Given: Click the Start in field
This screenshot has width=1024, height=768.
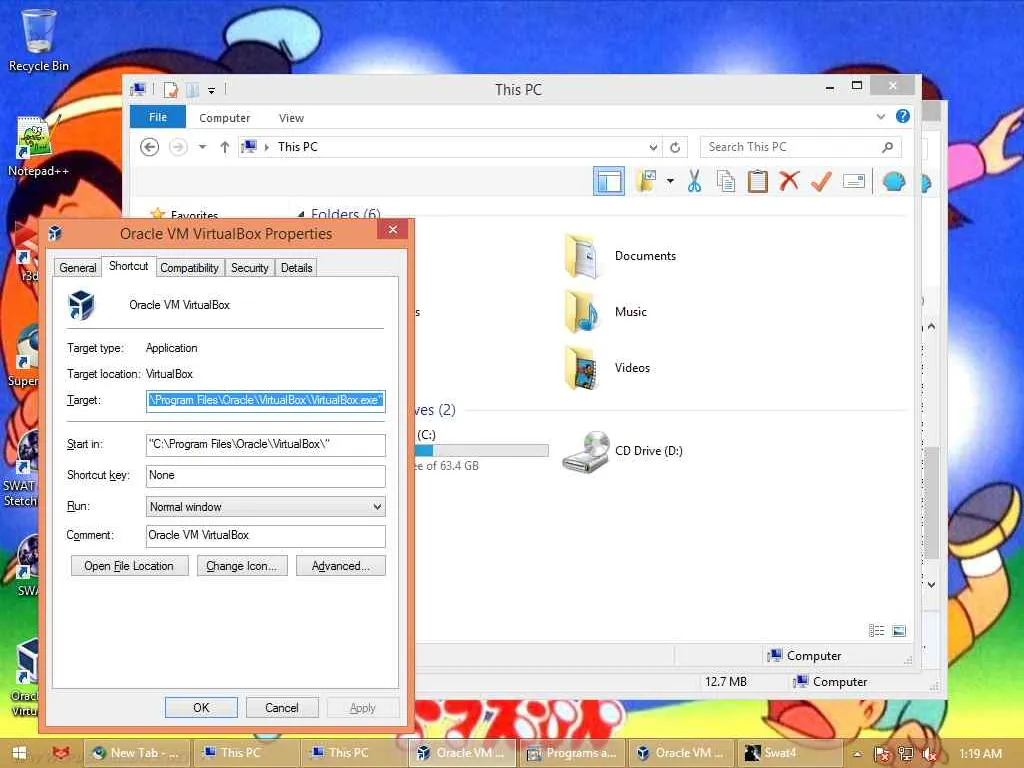Looking at the screenshot, I should click(266, 445).
